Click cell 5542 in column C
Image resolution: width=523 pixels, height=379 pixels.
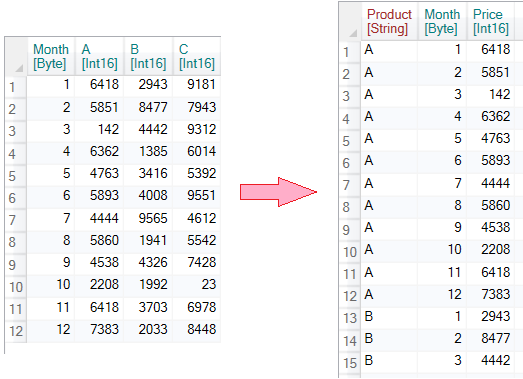197,241
